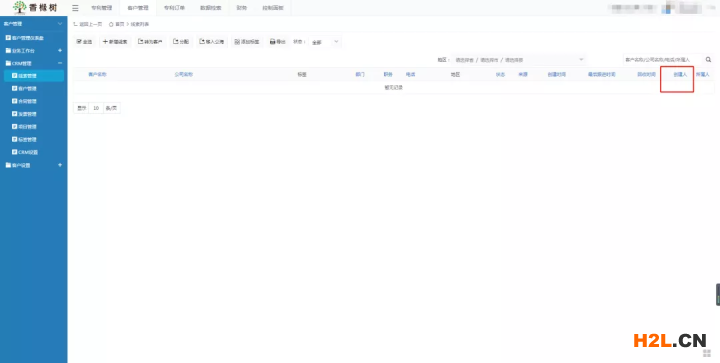
Task: Switch to the 数据检索 top tab
Action: [x=211, y=8]
